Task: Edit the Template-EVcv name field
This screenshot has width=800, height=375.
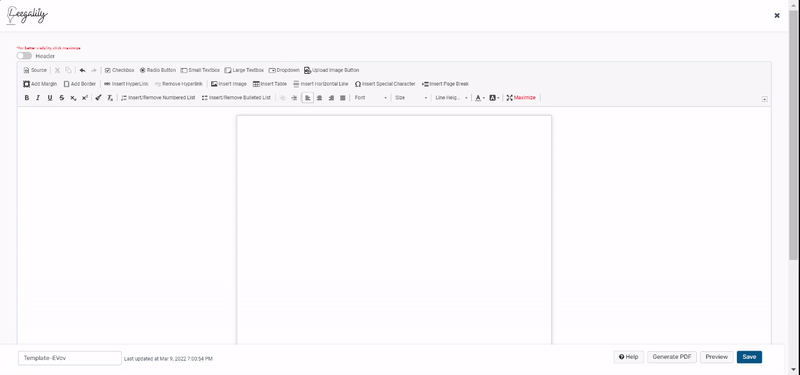Action: tap(70, 358)
